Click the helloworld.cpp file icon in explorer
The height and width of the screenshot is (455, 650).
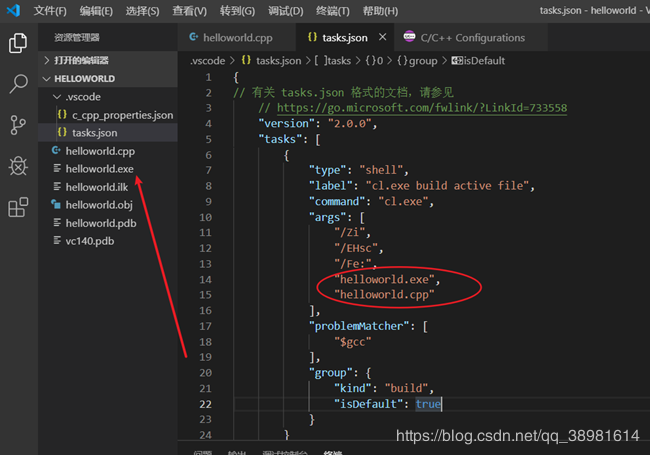pyautogui.click(x=57, y=151)
